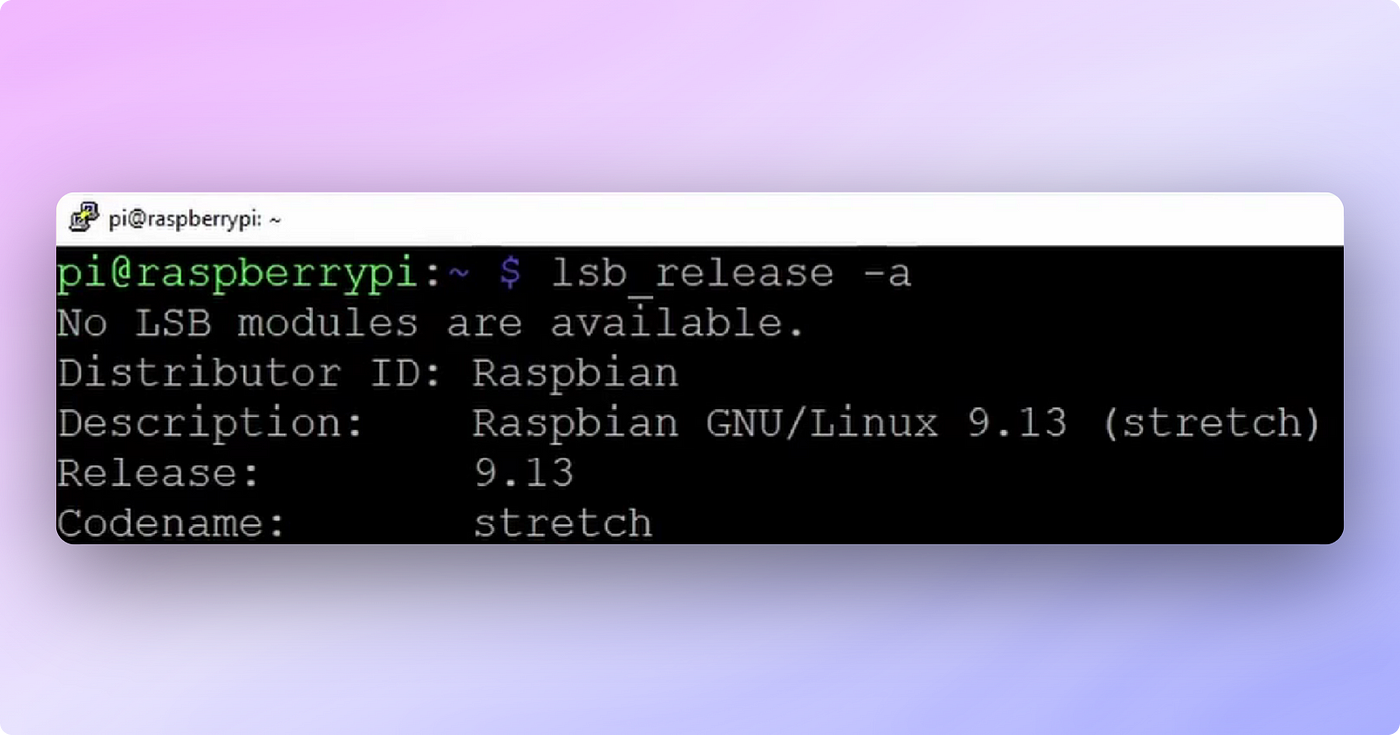
Task: Click the -a flag of the command
Action: tap(885, 274)
